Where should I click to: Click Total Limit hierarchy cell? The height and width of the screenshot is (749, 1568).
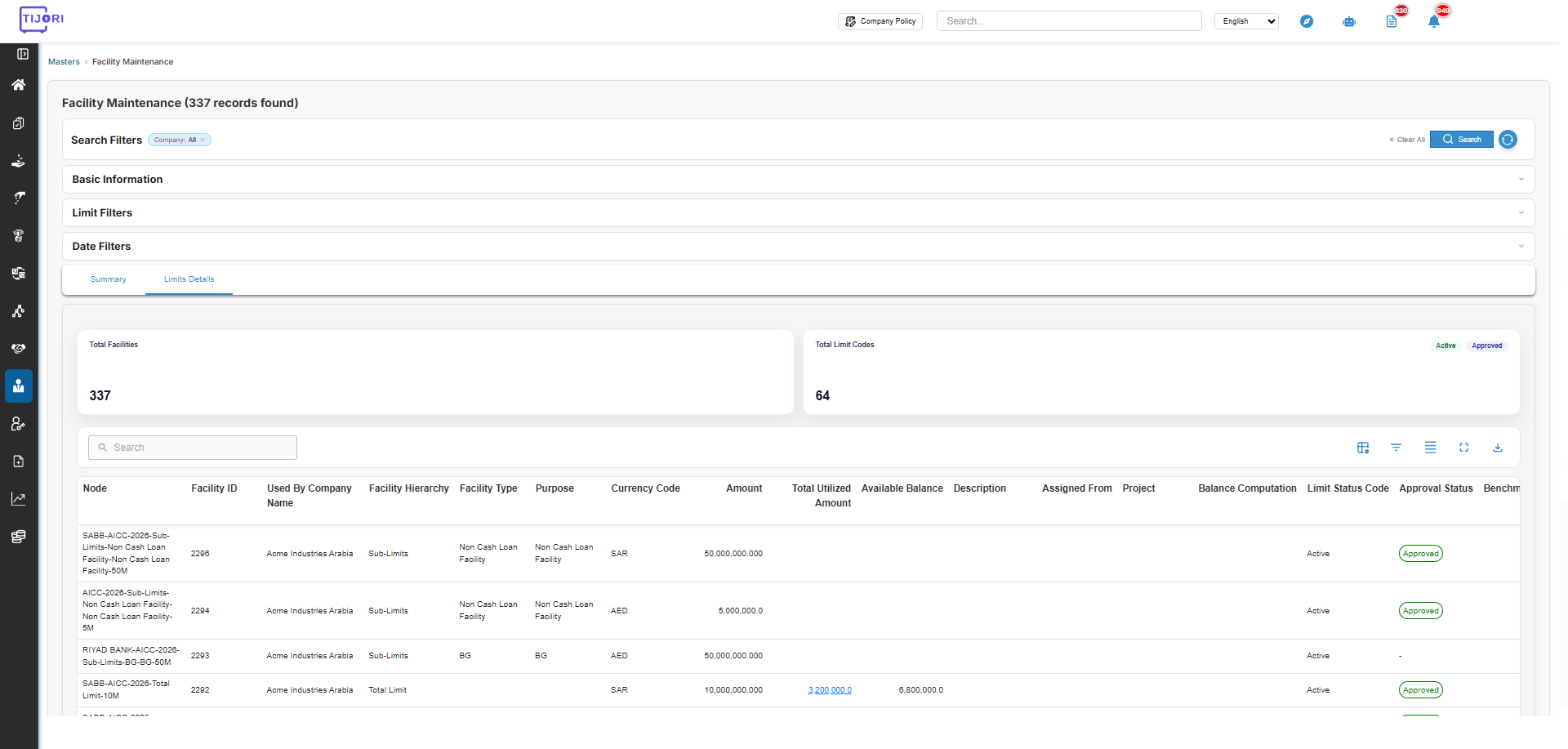click(387, 690)
